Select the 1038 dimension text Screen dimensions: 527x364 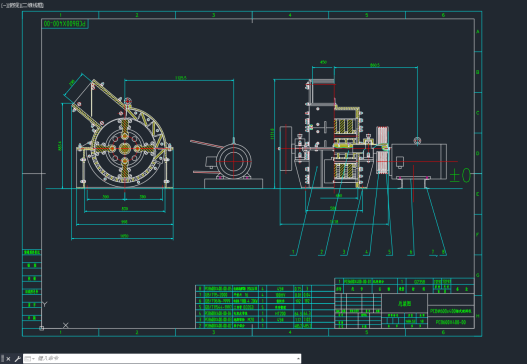(334, 221)
